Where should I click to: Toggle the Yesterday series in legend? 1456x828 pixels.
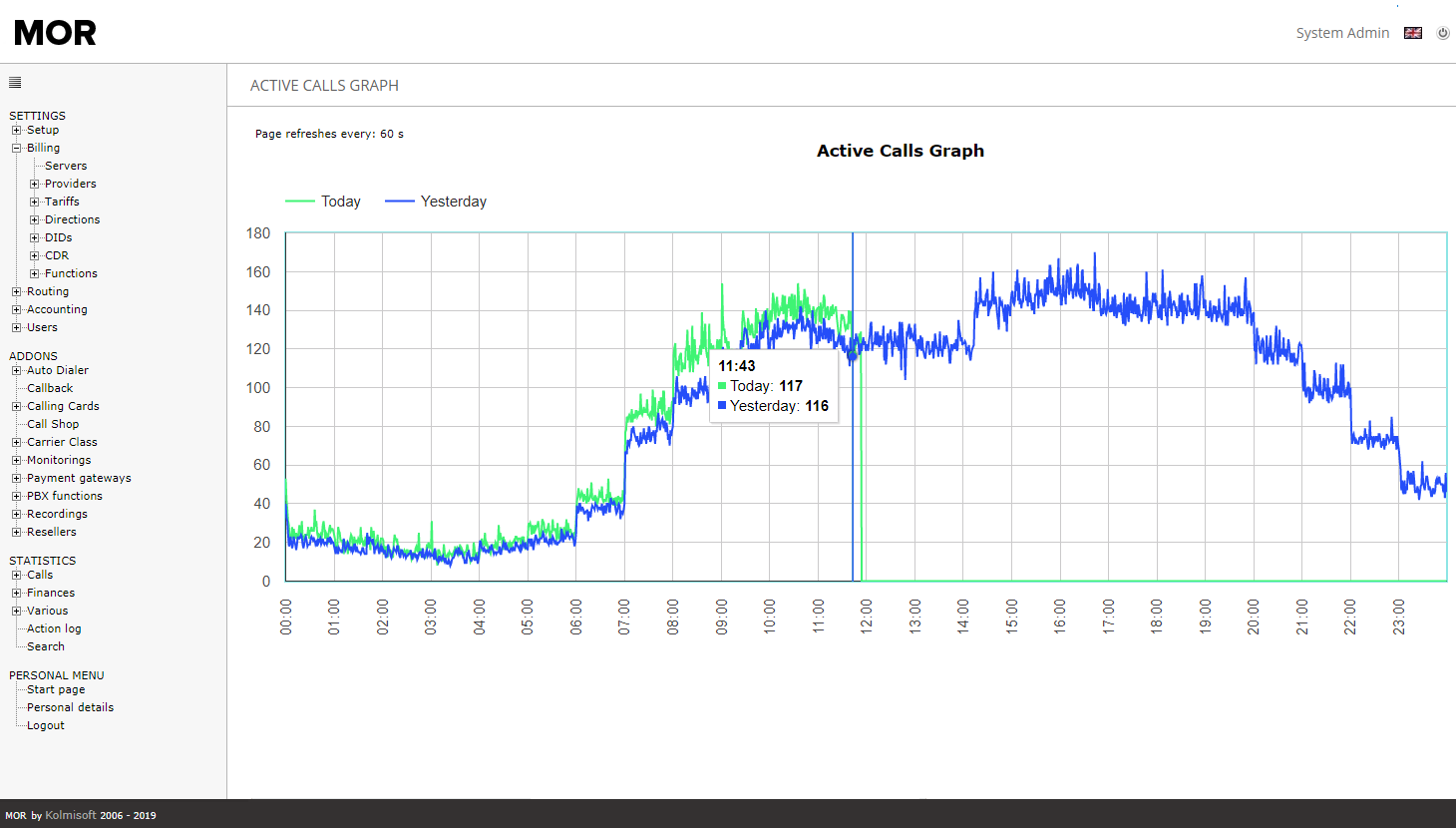[x=436, y=202]
